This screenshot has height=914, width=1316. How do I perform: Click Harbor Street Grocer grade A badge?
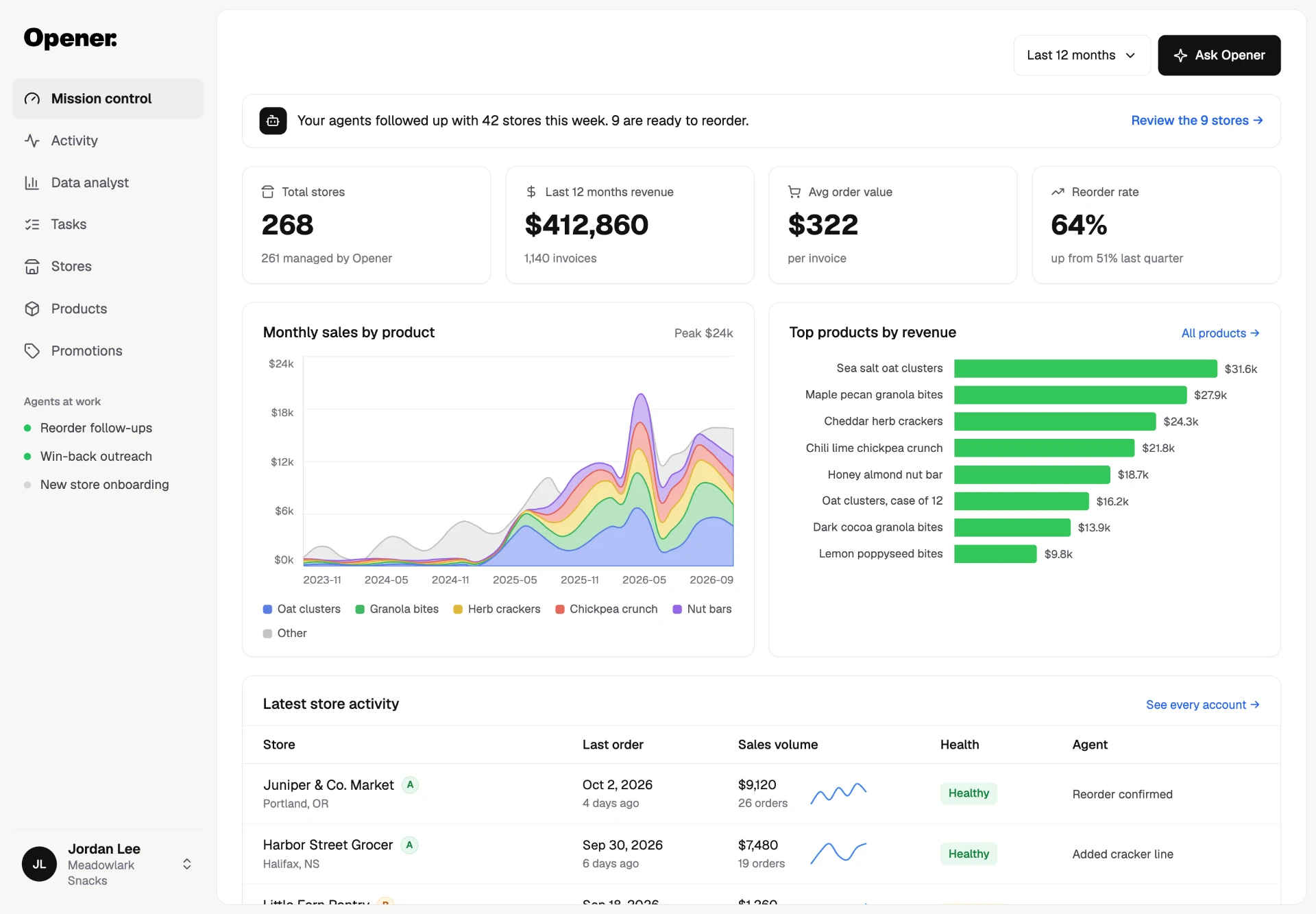[x=409, y=845]
